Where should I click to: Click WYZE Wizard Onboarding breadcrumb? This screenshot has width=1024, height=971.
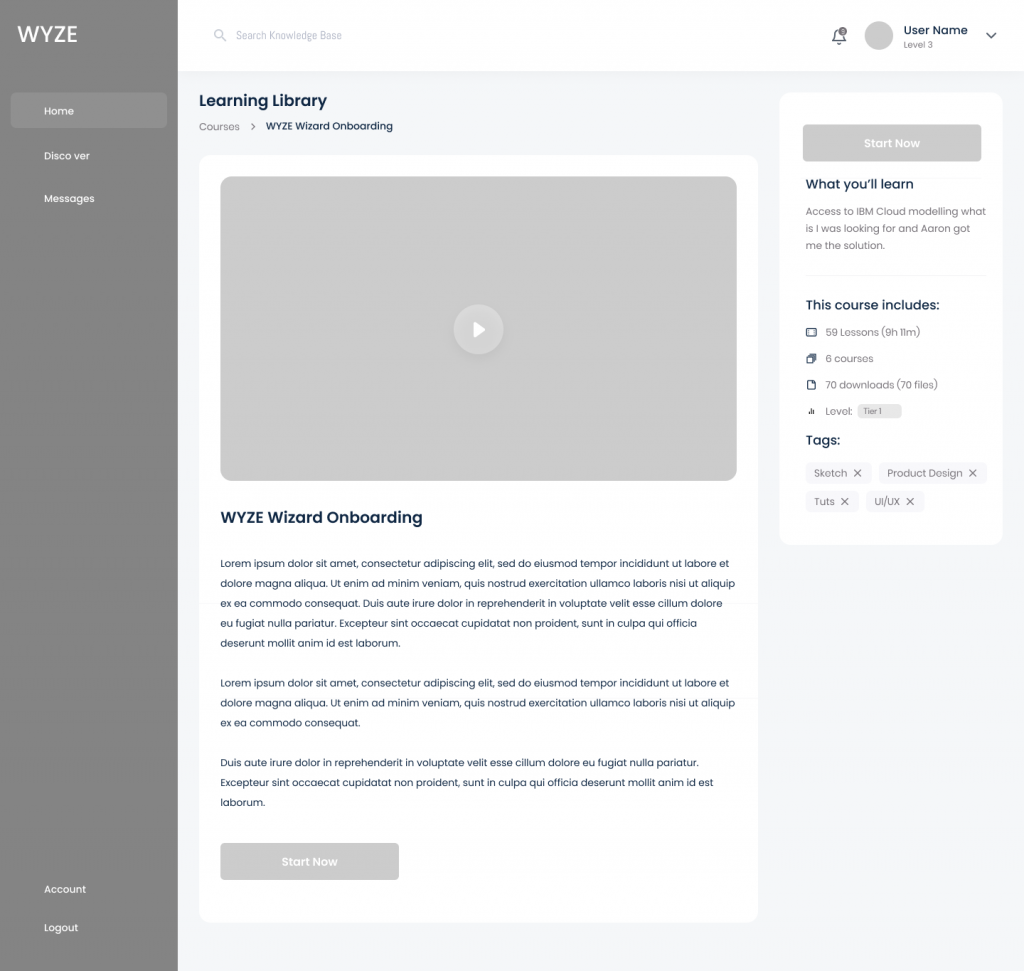329,126
